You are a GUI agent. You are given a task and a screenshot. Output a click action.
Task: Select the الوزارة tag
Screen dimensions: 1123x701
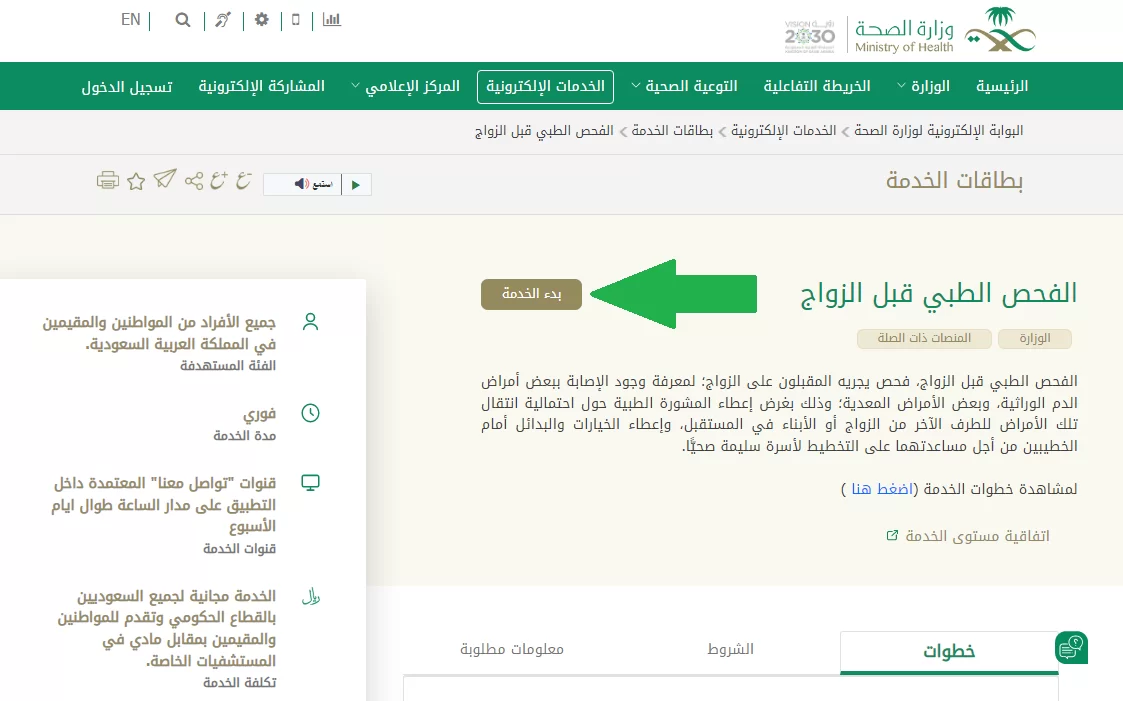[x=1035, y=338]
